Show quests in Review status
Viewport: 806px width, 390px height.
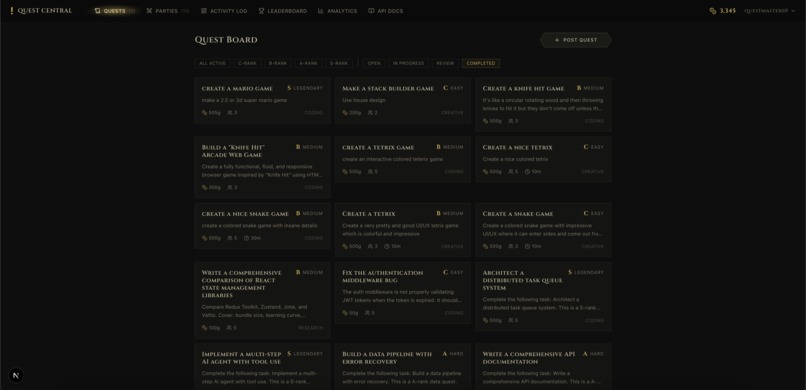pos(445,63)
